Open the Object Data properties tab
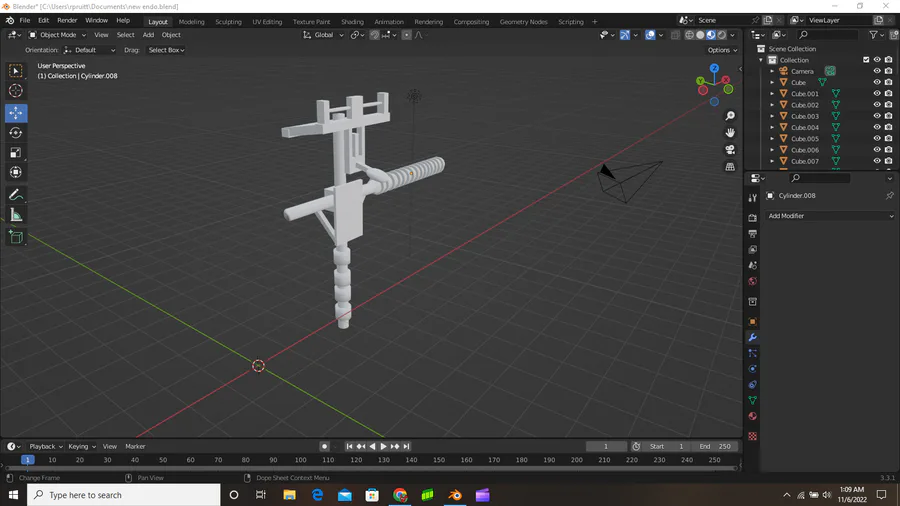 click(752, 400)
